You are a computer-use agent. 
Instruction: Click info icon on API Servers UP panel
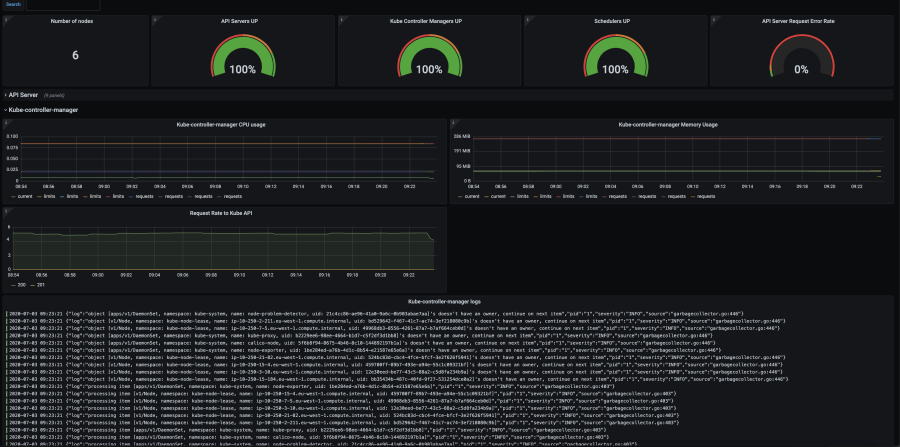(x=154, y=19)
